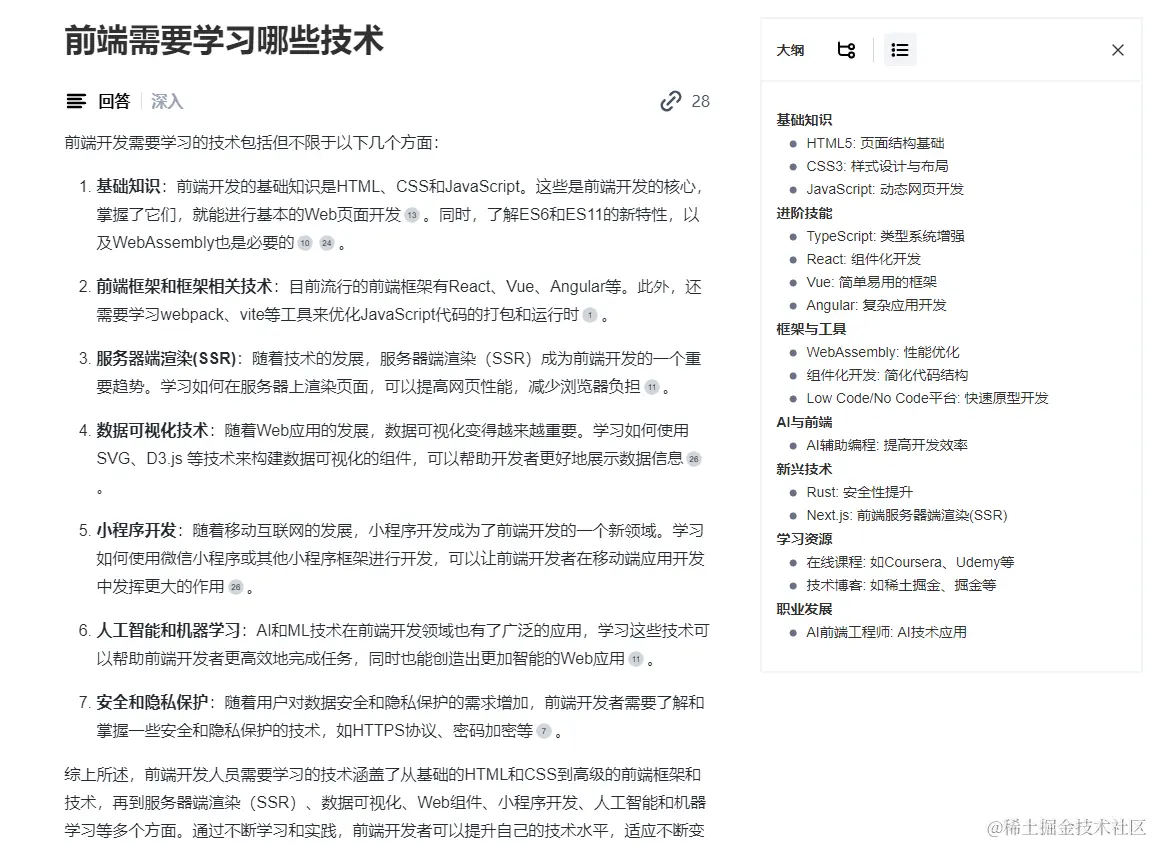Select outline item Rust: 安全性提升

tap(859, 492)
